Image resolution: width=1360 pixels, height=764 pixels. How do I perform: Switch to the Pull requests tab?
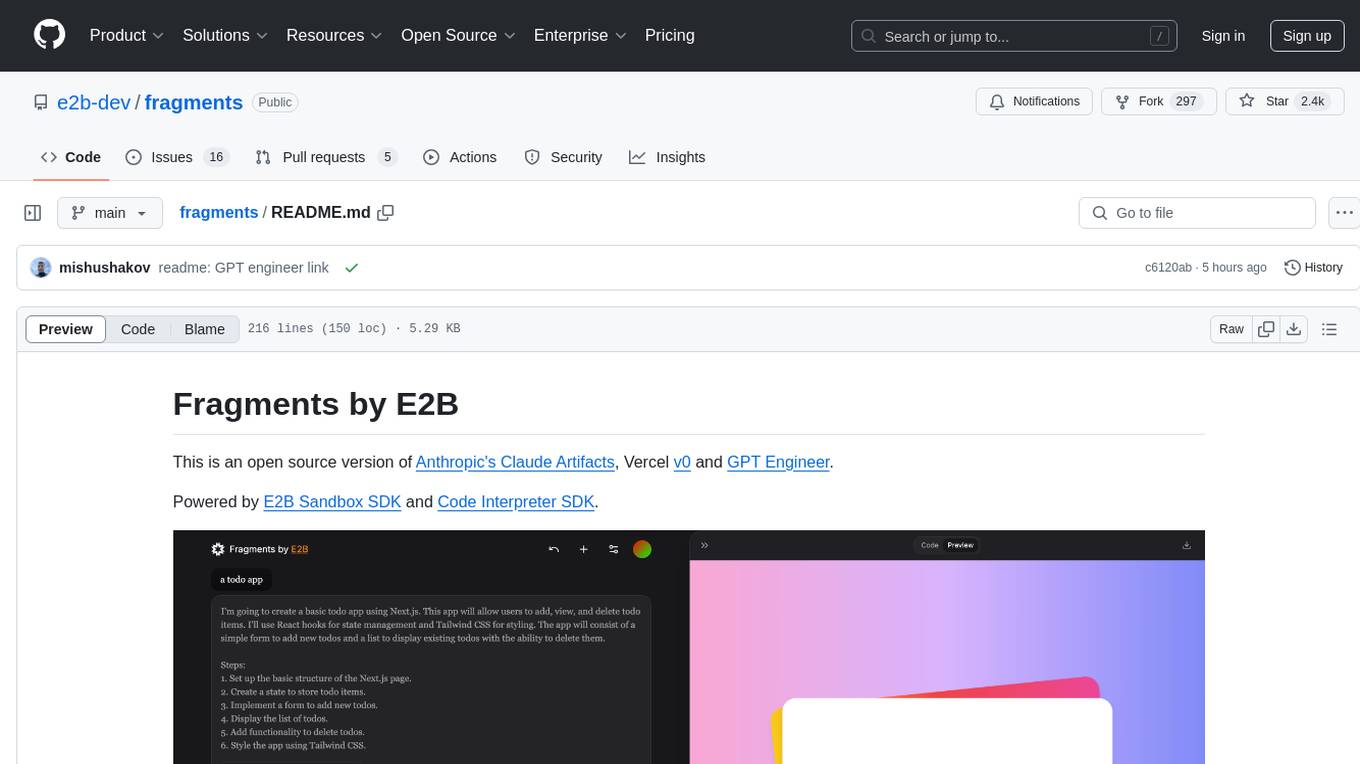tap(325, 157)
